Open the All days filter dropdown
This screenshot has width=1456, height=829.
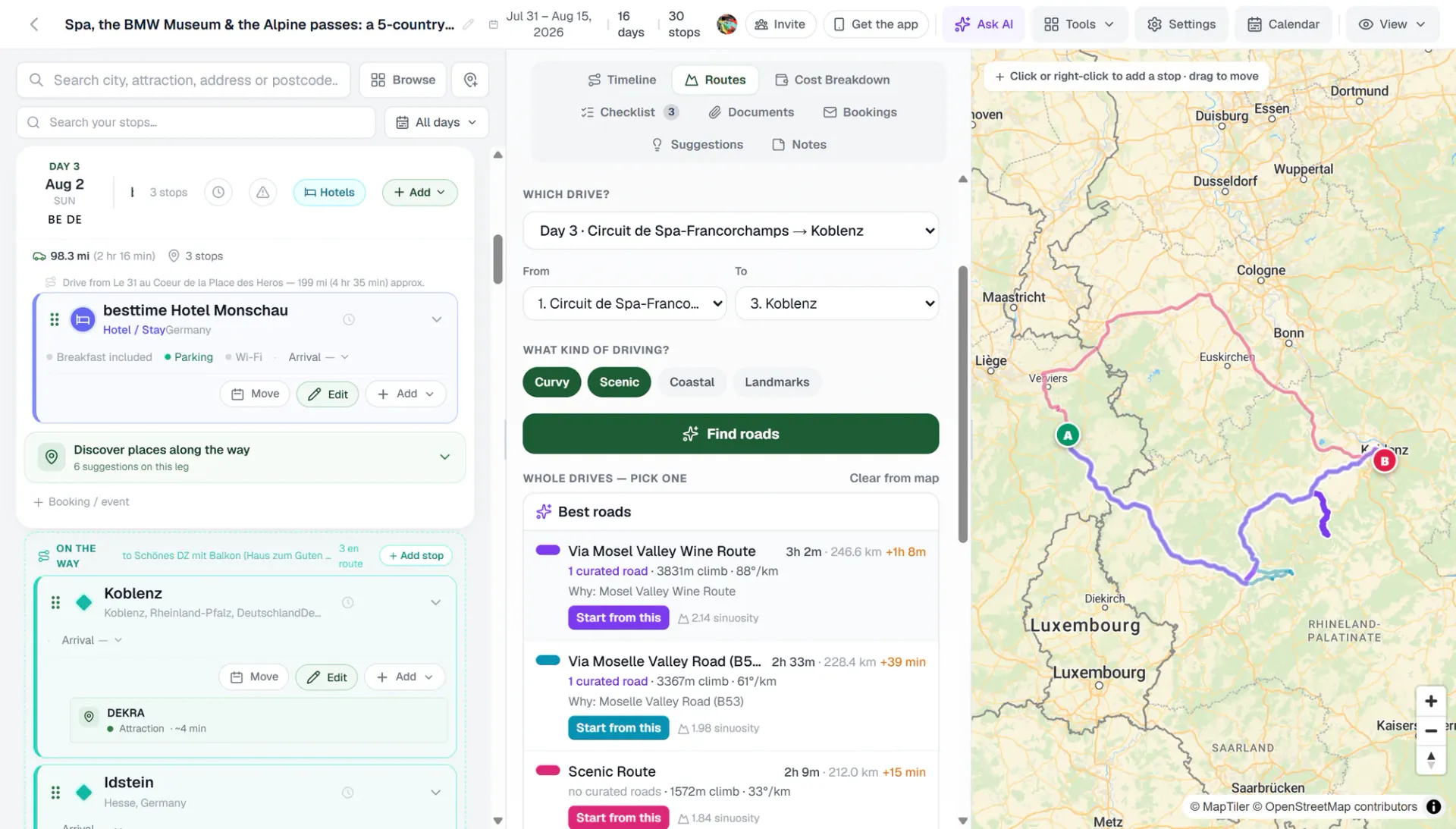tap(437, 122)
